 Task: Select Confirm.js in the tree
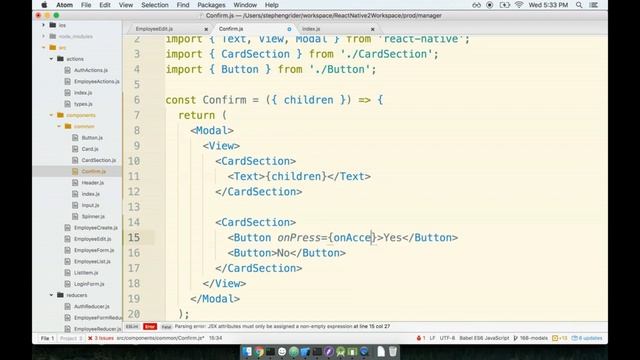[93, 171]
